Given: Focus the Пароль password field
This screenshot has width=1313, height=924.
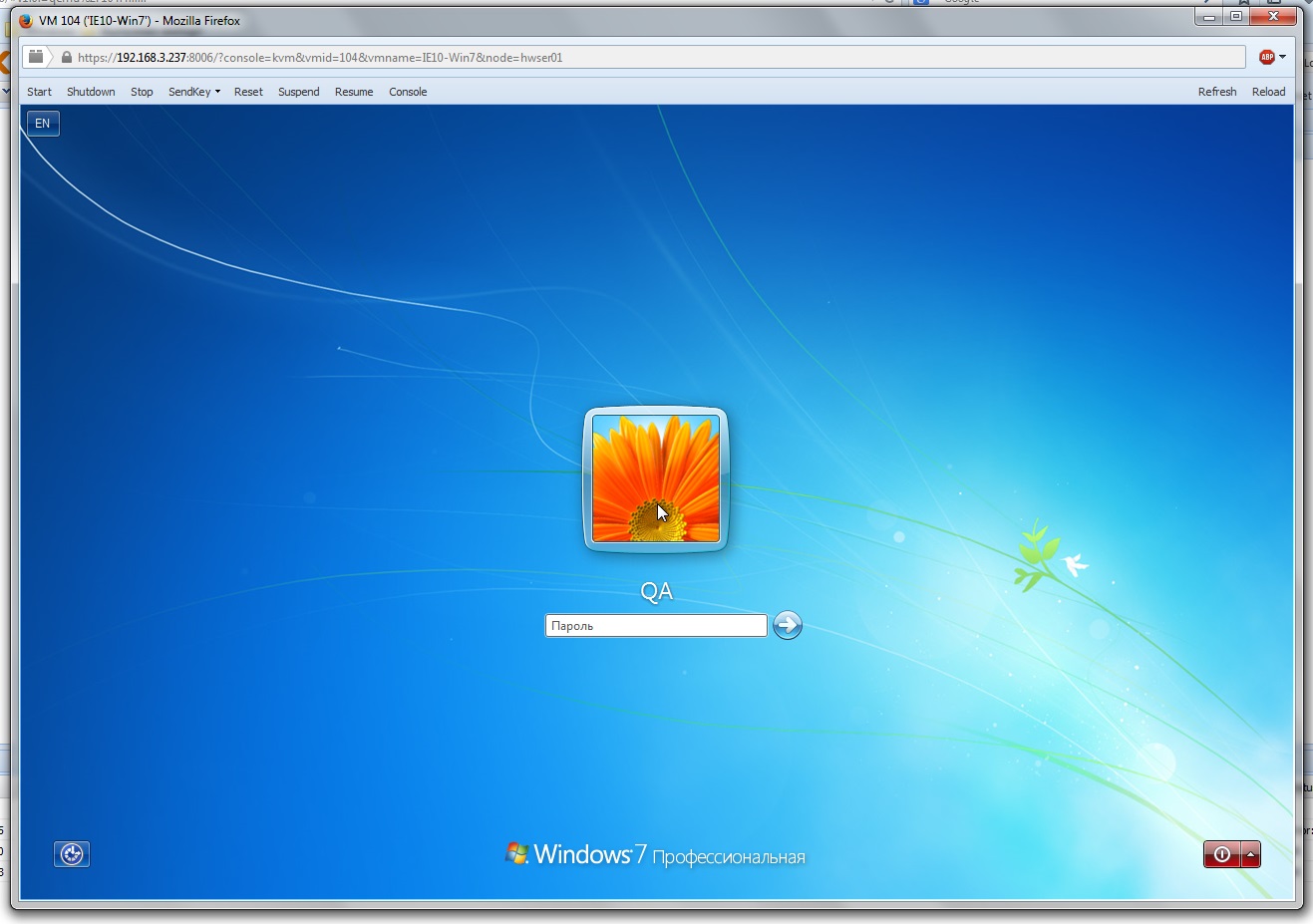Looking at the screenshot, I should click(656, 626).
